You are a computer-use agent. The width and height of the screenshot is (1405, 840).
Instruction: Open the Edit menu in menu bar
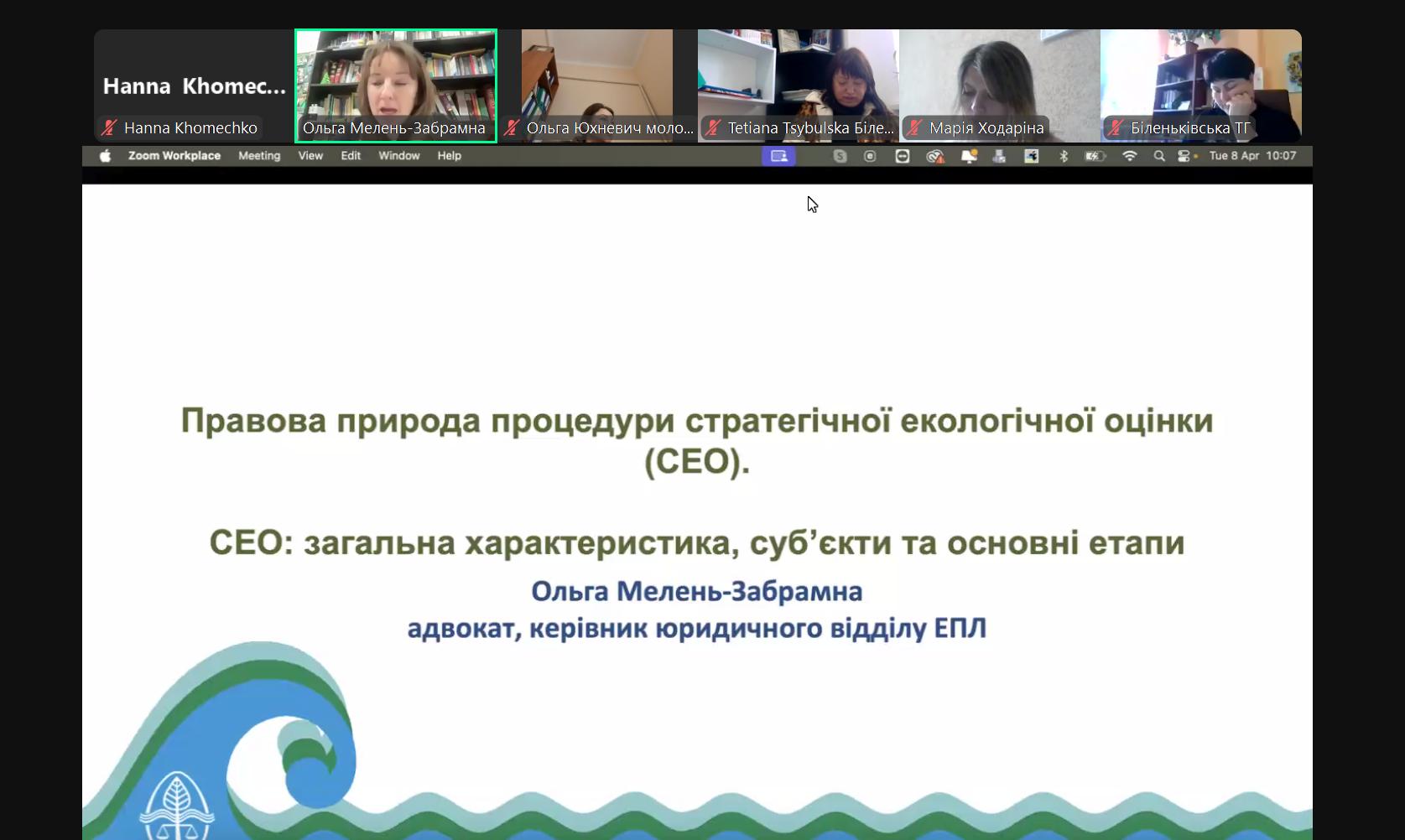[351, 156]
